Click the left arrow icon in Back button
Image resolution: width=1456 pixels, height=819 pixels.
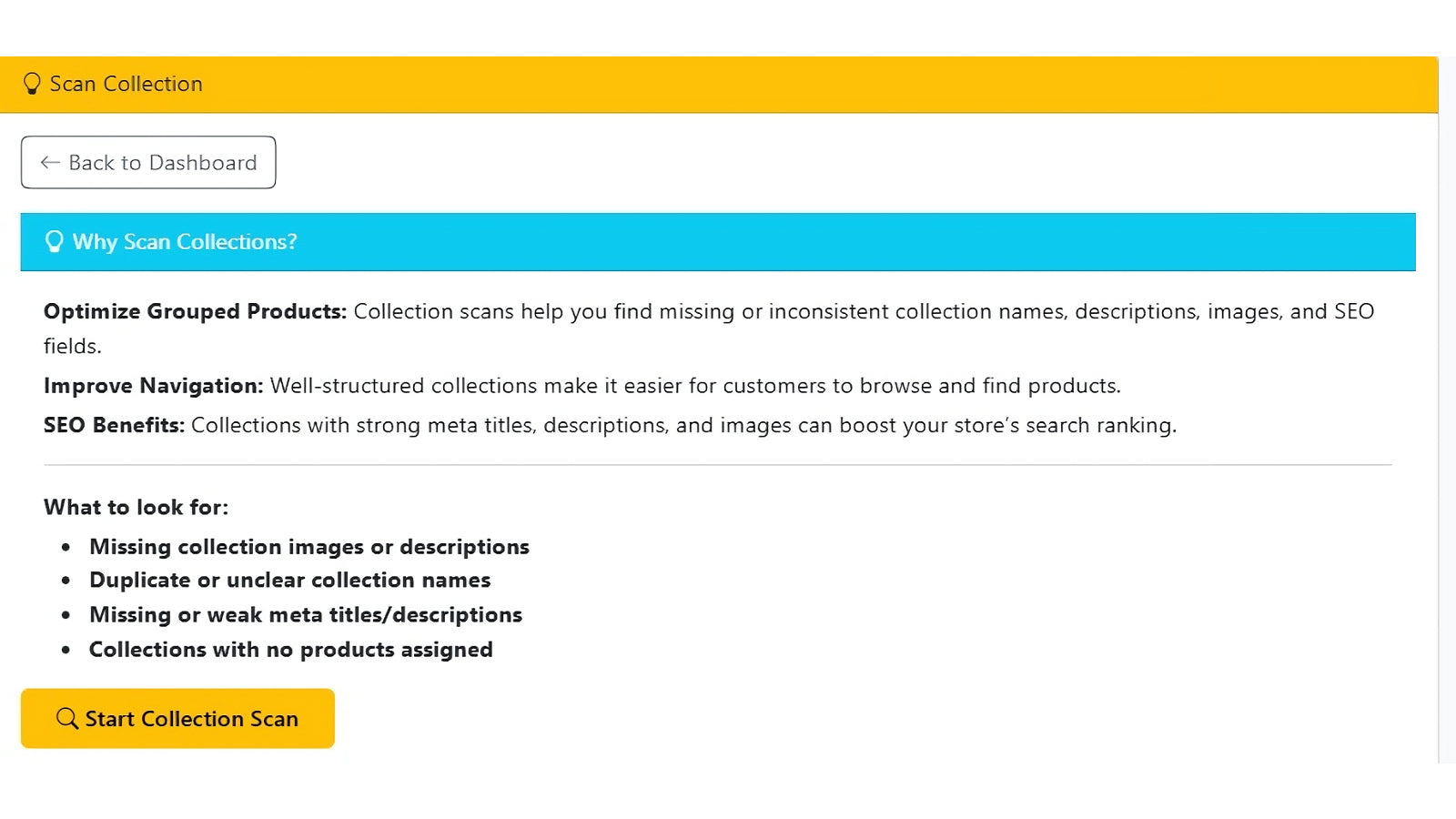tap(50, 163)
